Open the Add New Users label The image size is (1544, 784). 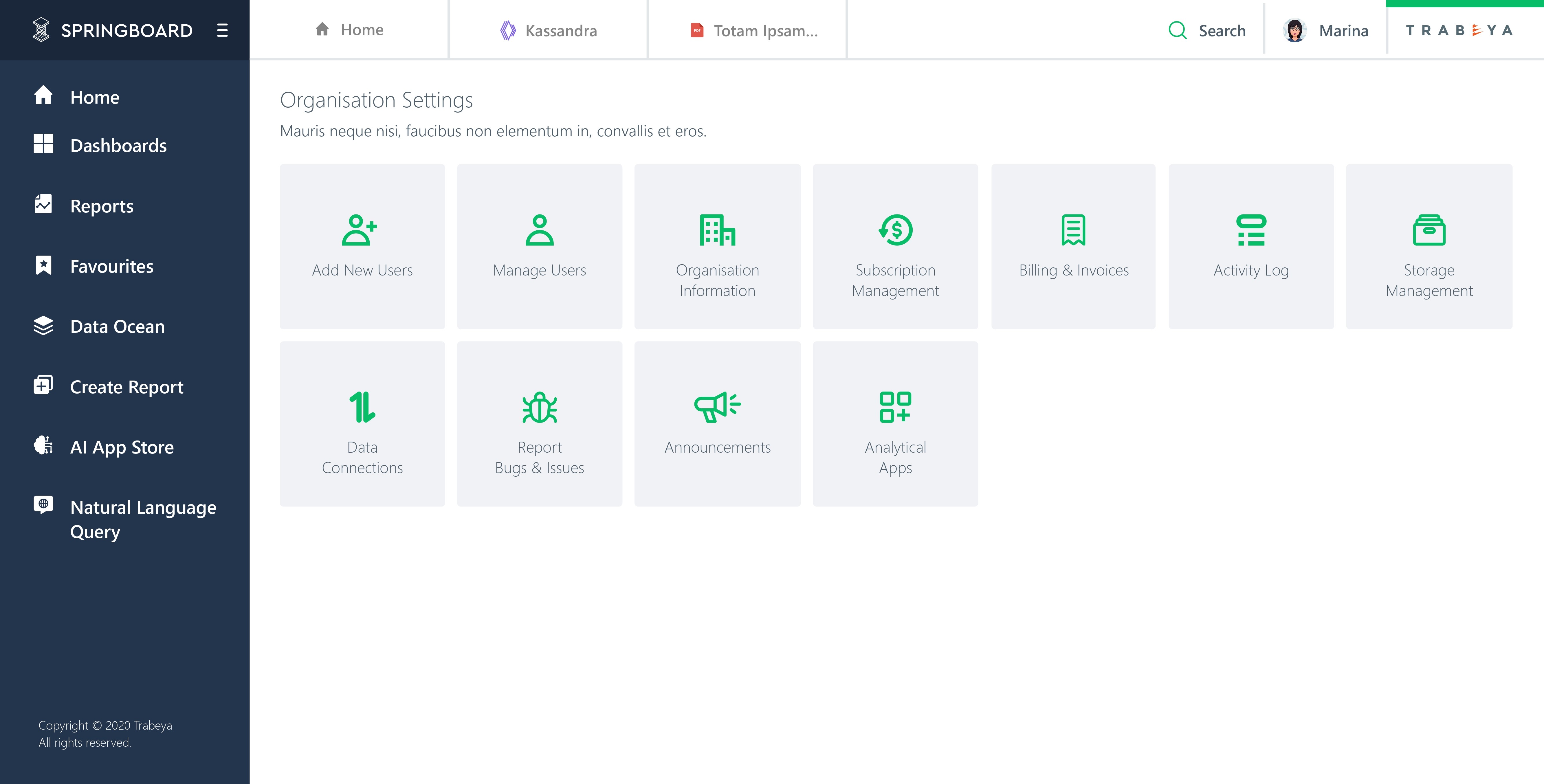363,270
